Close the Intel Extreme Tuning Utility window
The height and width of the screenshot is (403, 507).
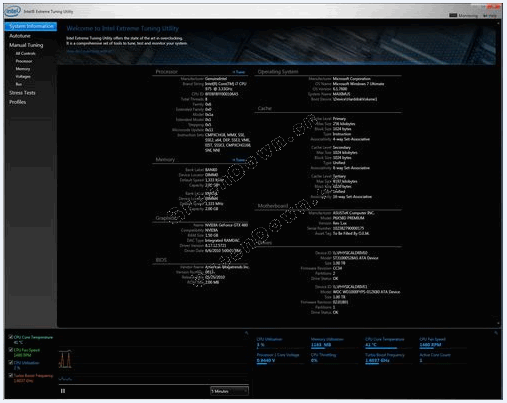[494, 7]
